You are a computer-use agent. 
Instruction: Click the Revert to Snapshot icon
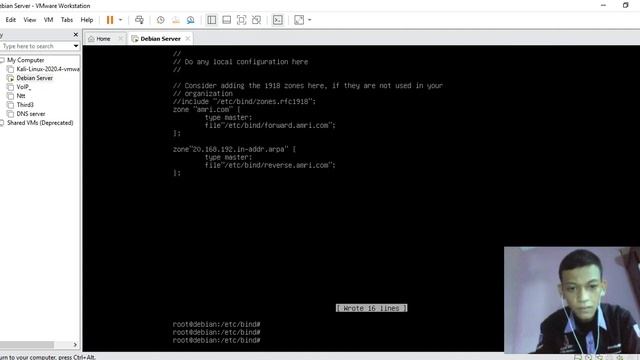click(176, 20)
